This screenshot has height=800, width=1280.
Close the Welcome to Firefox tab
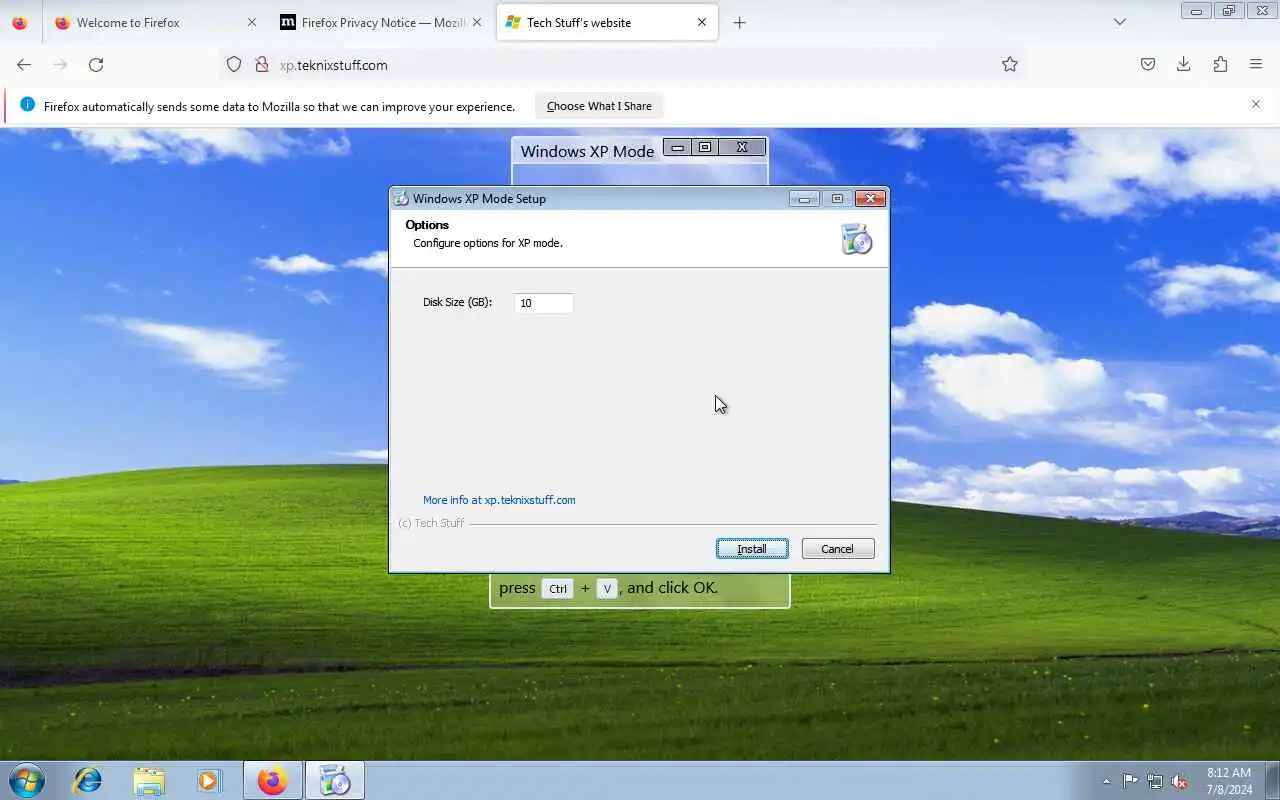(251, 22)
